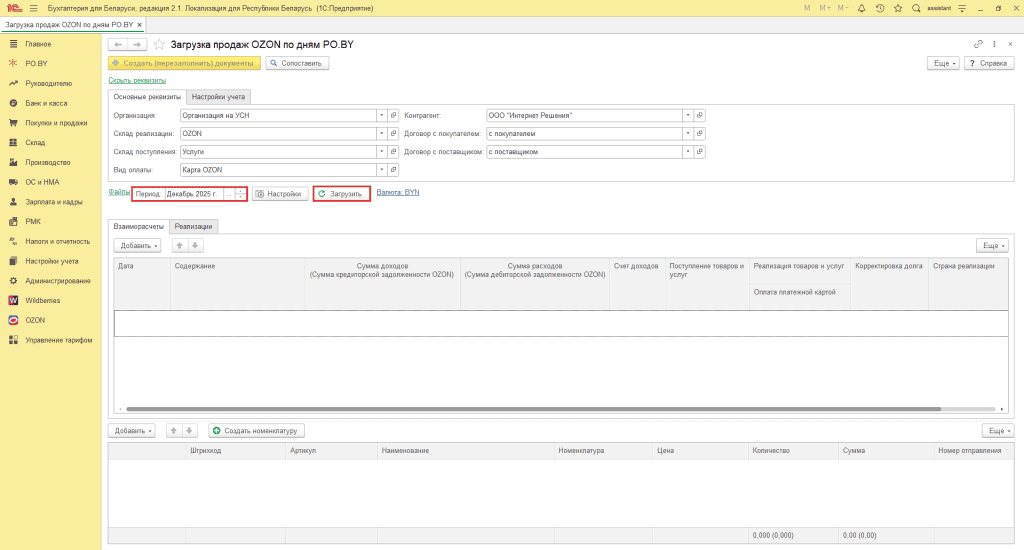The image size is (1024, 550).
Task: Open the OZON section in sidebar
Action: tap(35, 320)
